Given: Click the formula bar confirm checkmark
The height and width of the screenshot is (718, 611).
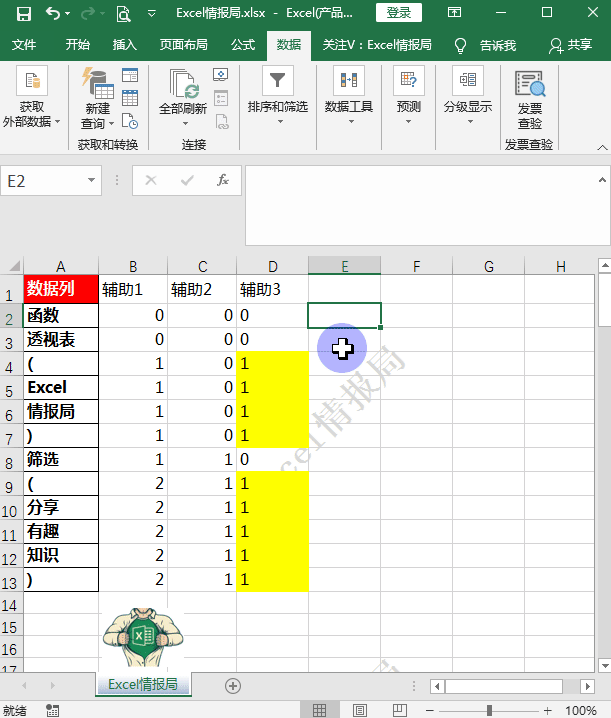Looking at the screenshot, I should click(x=187, y=180).
